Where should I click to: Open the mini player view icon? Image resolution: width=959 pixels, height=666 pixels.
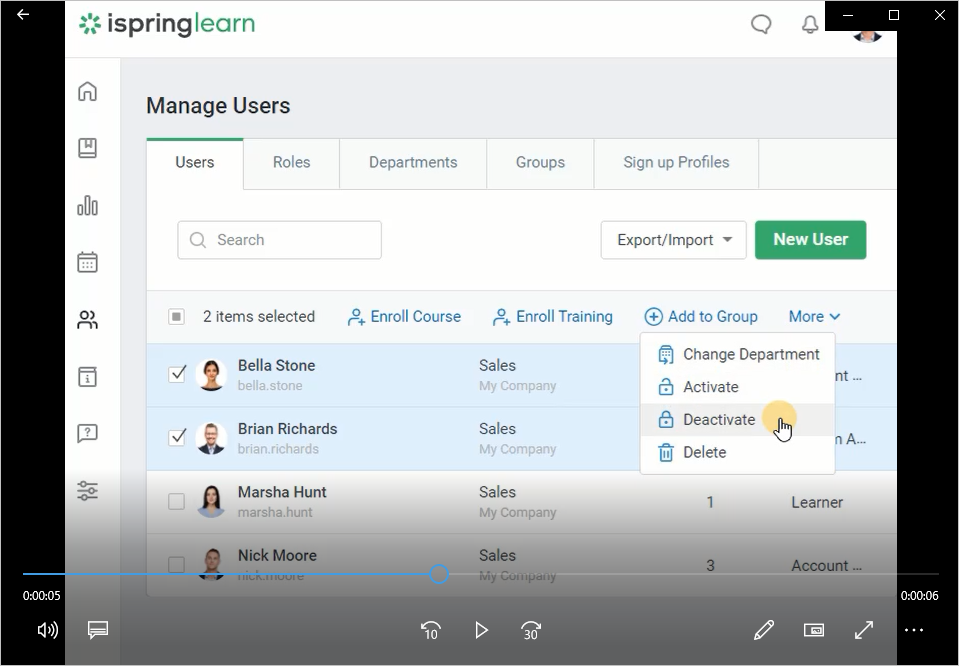click(813, 630)
